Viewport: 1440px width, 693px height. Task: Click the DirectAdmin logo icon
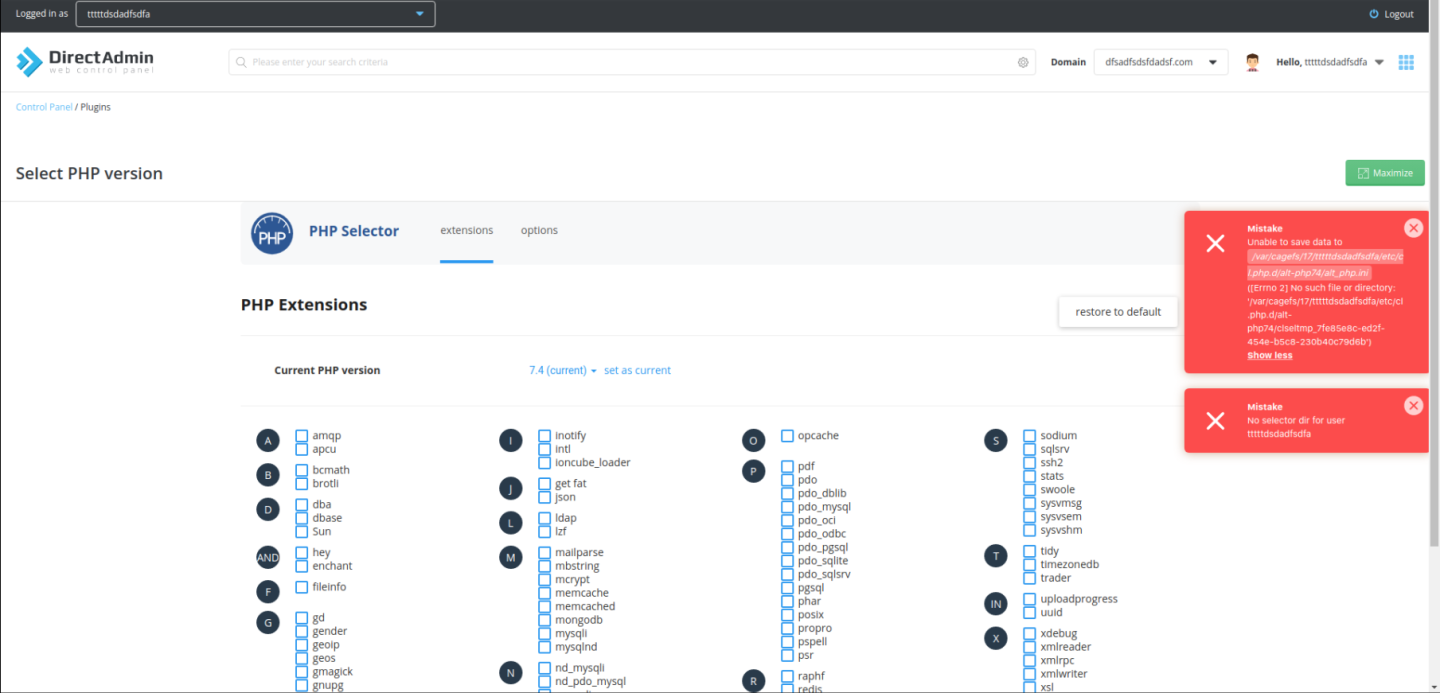[30, 62]
